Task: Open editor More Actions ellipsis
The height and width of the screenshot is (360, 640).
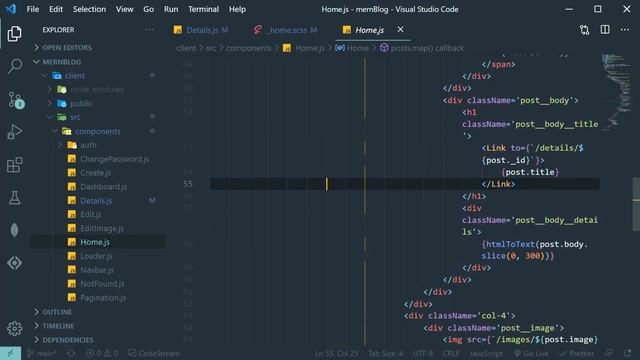Action: click(x=625, y=30)
